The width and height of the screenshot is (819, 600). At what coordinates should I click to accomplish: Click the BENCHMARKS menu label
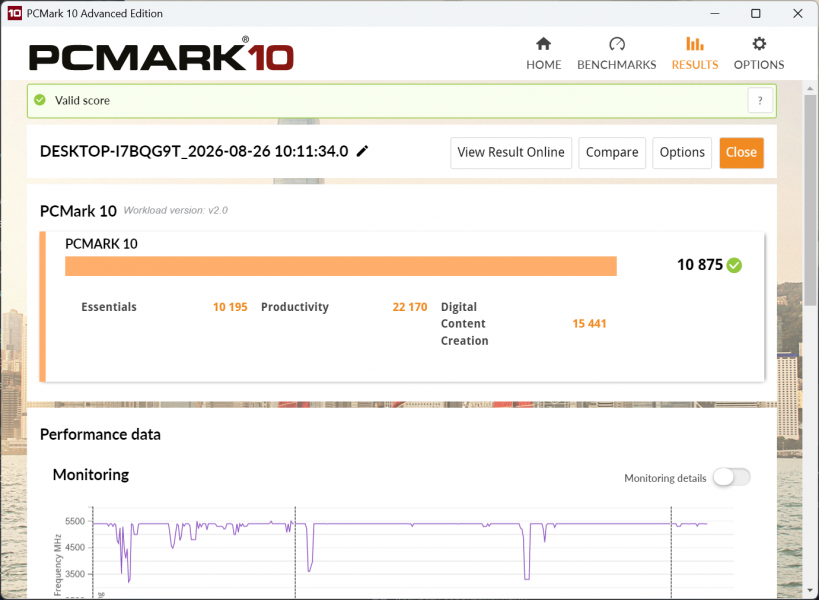point(617,65)
